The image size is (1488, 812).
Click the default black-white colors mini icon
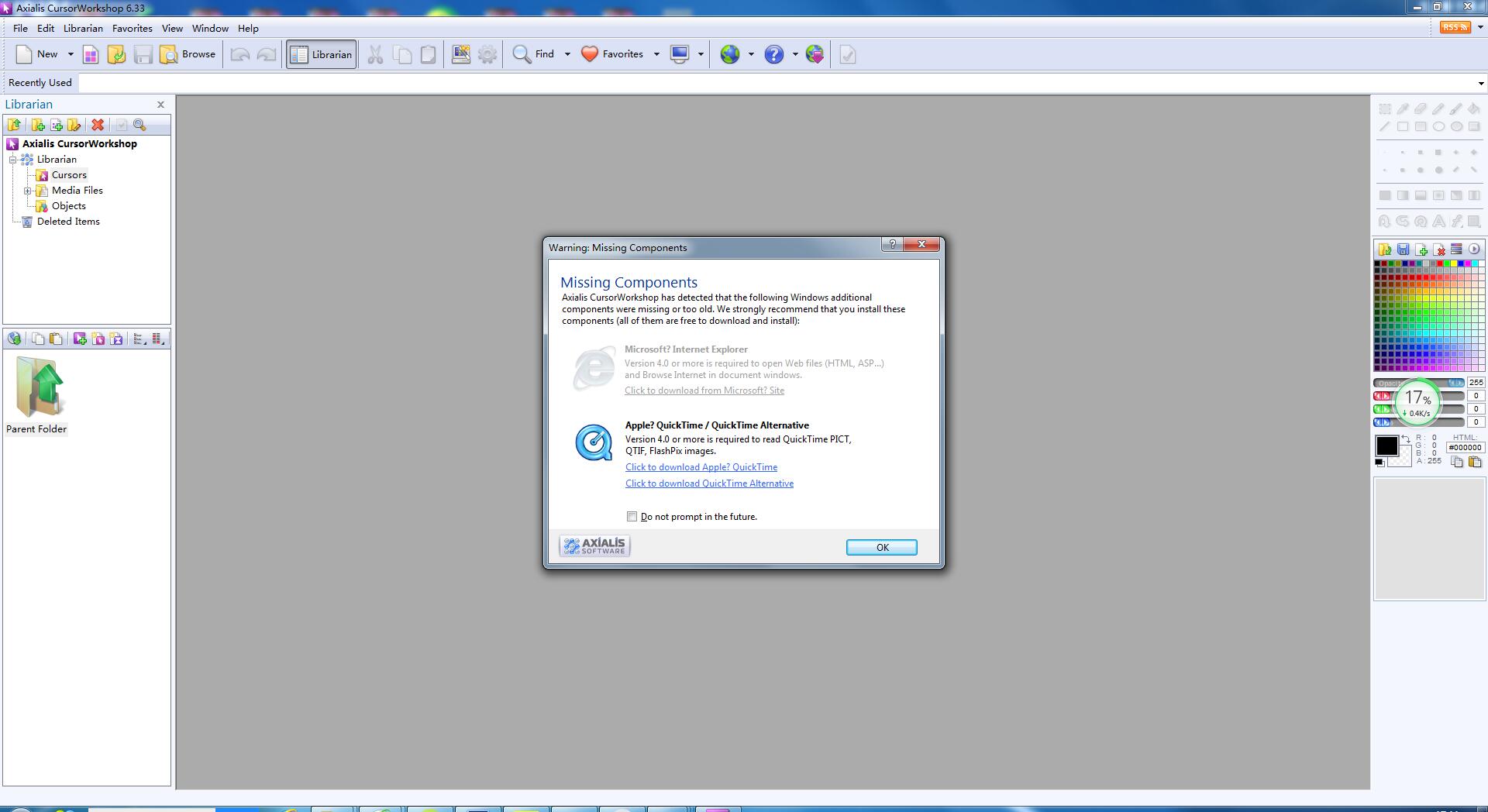tap(1379, 463)
